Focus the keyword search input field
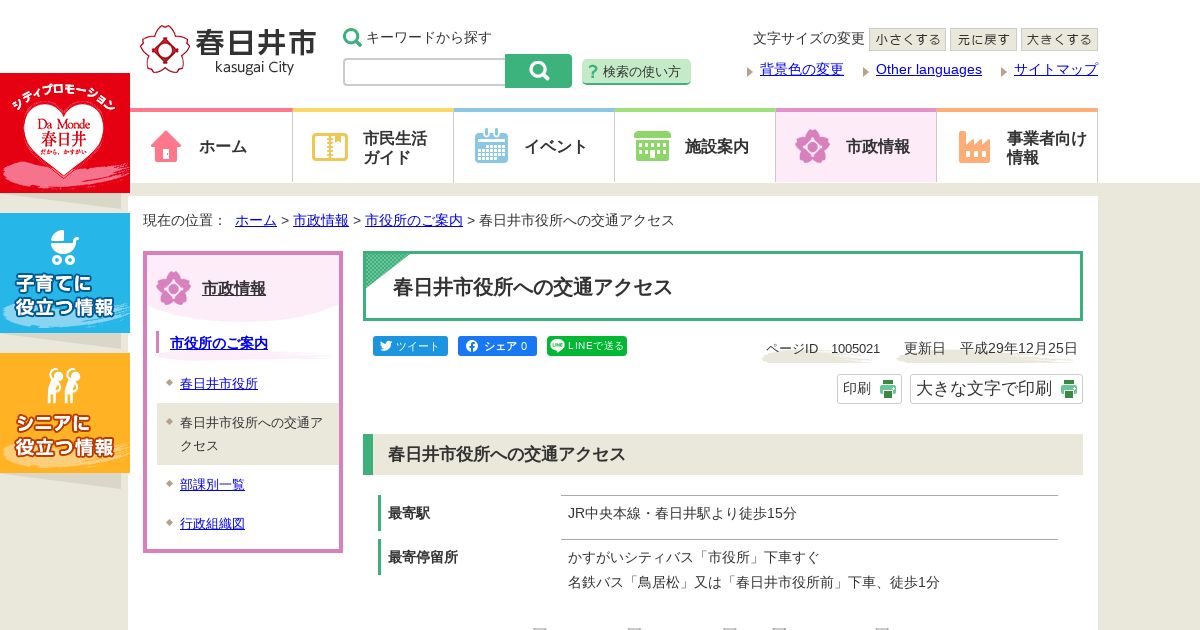Screen dimensions: 1200x630 pyautogui.click(x=424, y=72)
